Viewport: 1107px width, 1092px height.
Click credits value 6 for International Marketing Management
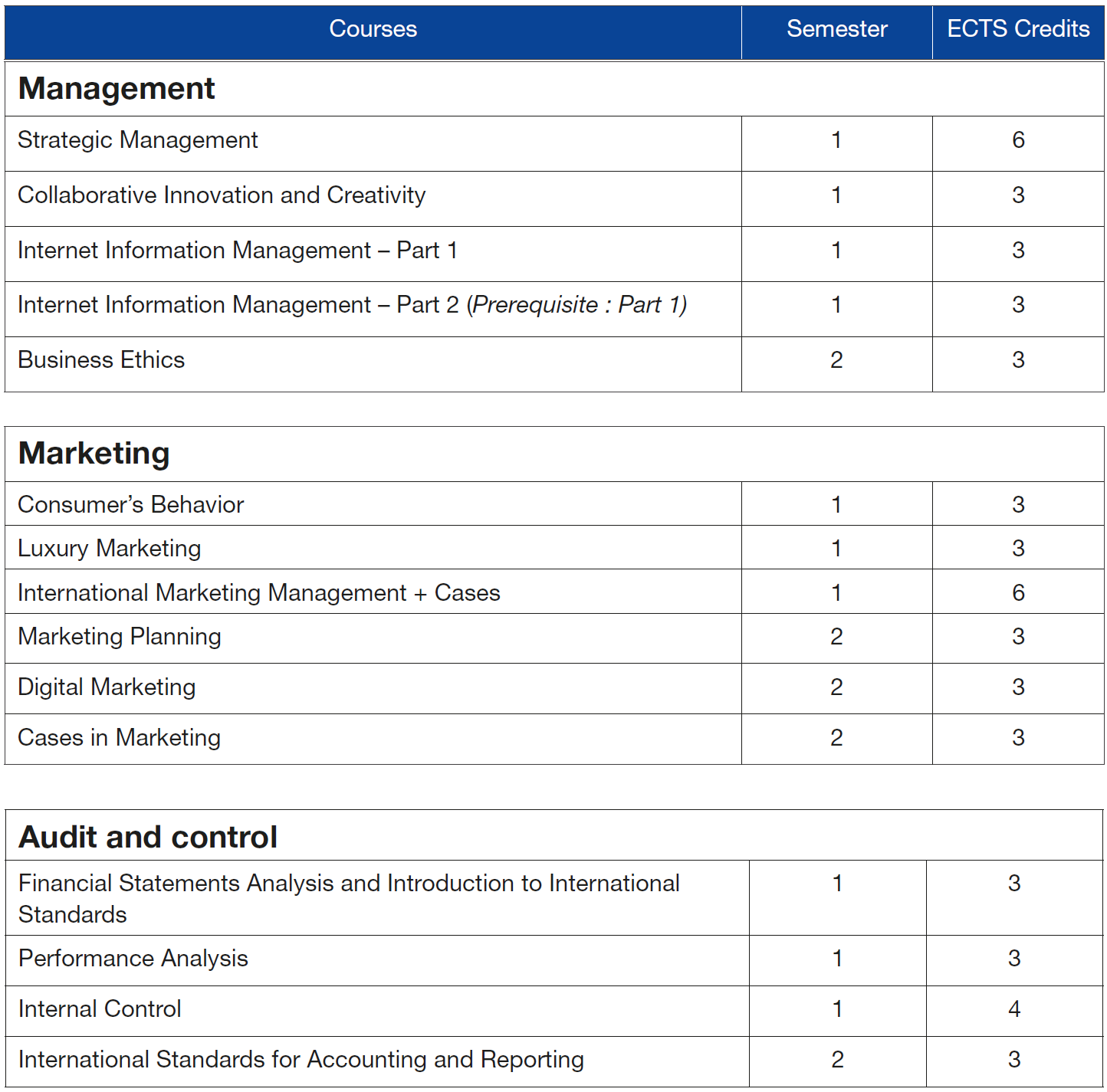(1018, 593)
